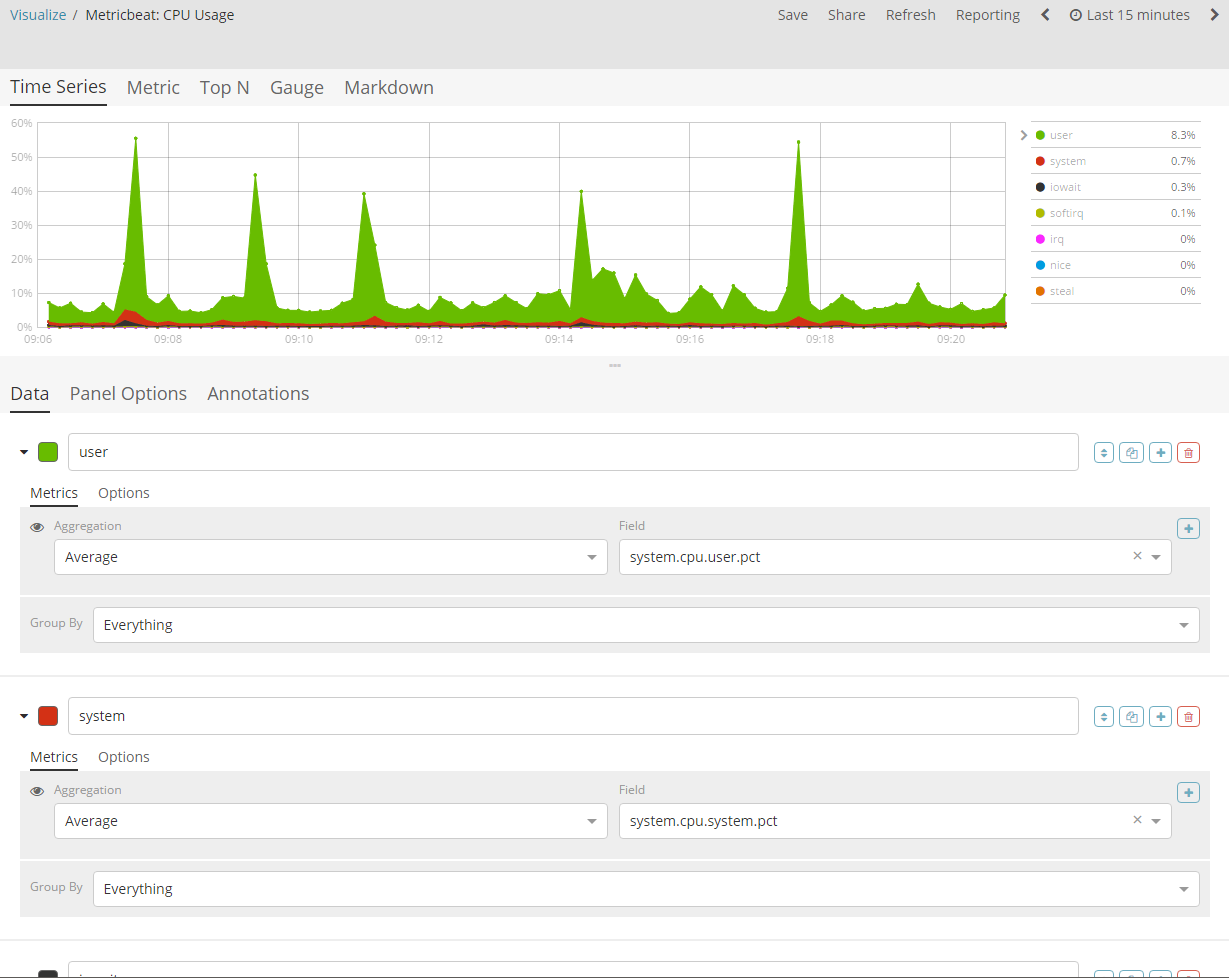Add a second metric to the user series
Viewport: 1229px width, 978px height.
click(x=1188, y=528)
